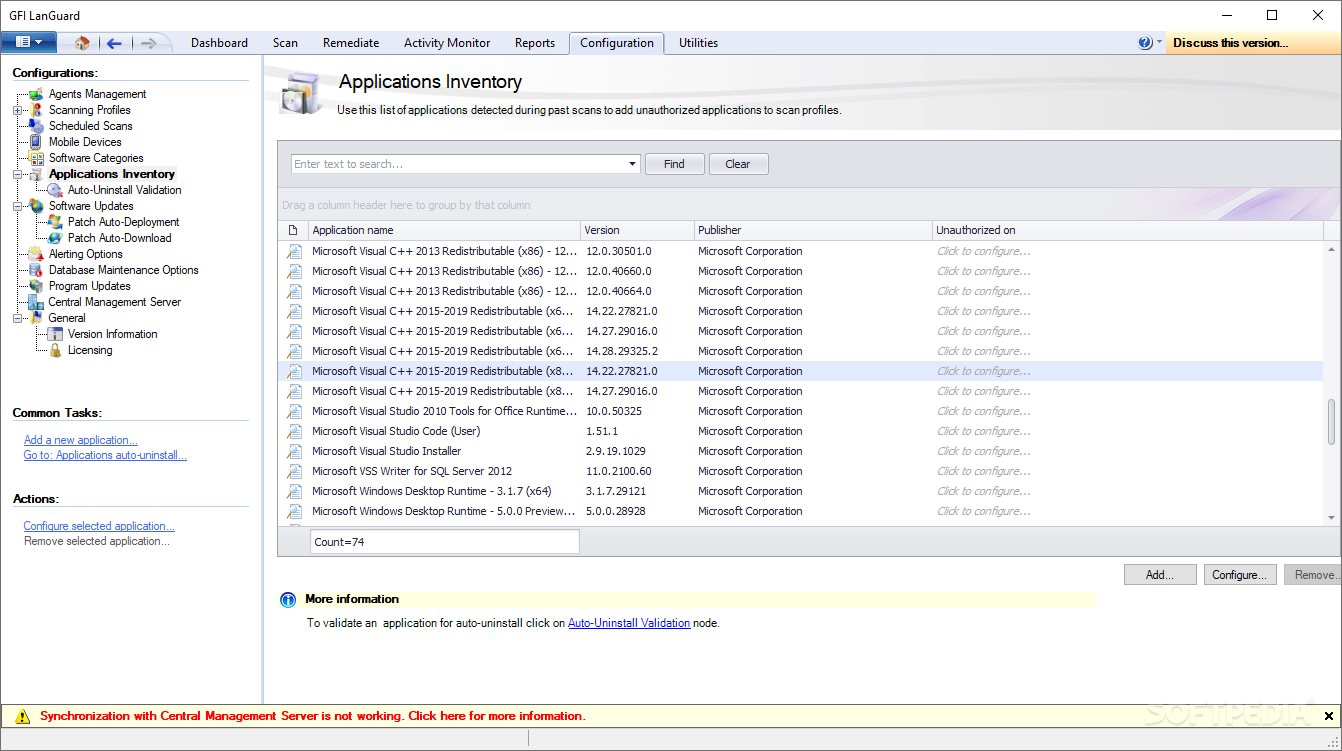
Task: Switch to the Reports tab
Action: (535, 43)
